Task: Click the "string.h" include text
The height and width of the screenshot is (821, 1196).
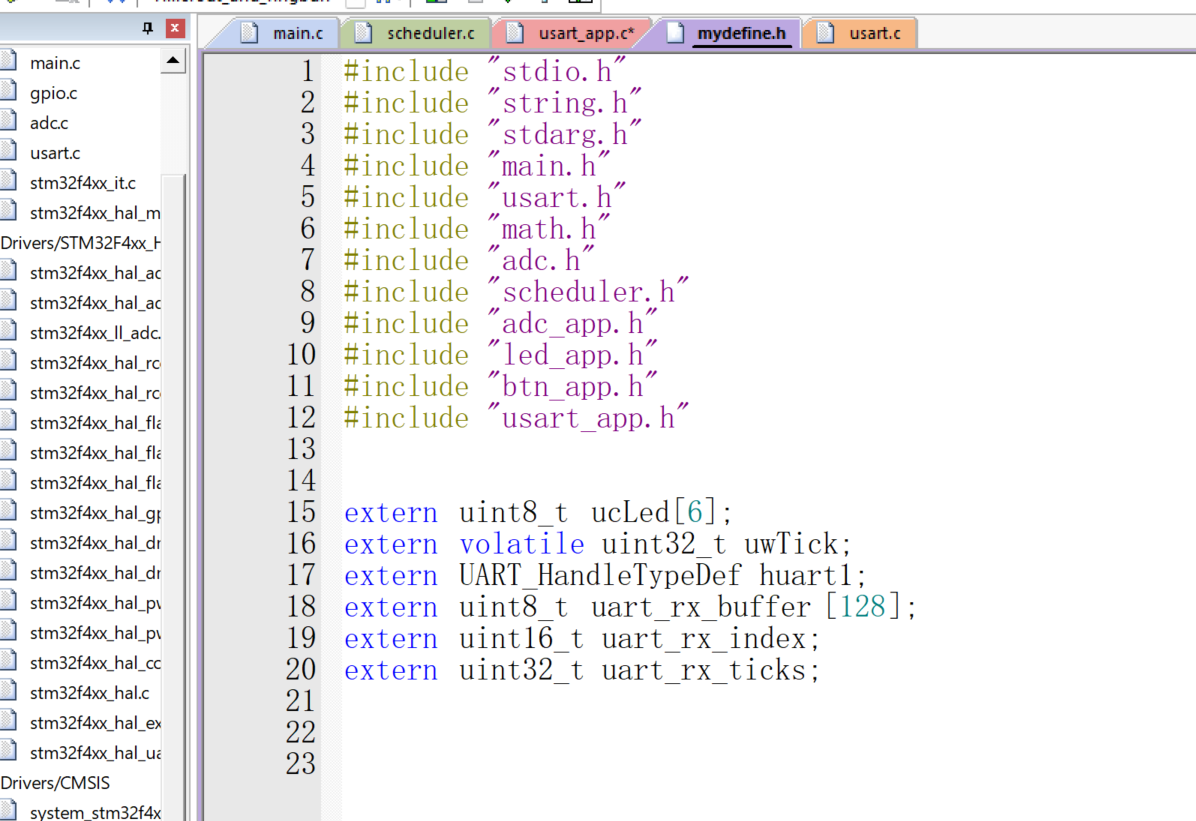Action: point(564,102)
